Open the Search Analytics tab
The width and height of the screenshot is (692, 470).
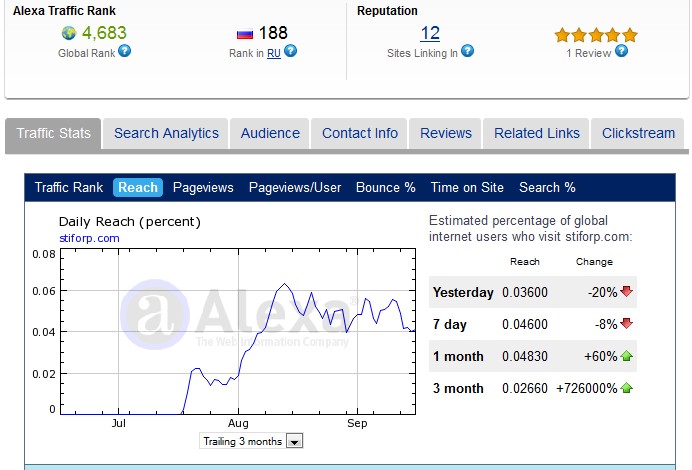tap(166, 133)
